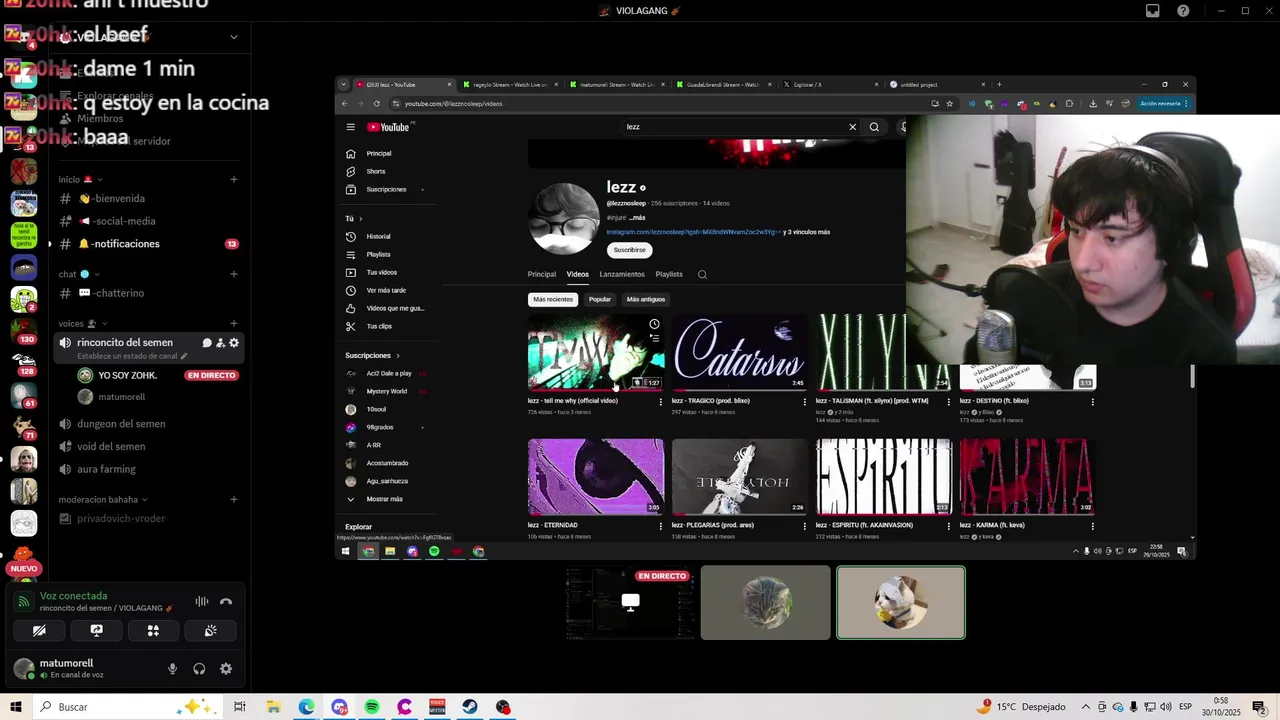Viewport: 1280px width, 720px height.
Task: Open the chatterino text channel
Action: coord(148,293)
